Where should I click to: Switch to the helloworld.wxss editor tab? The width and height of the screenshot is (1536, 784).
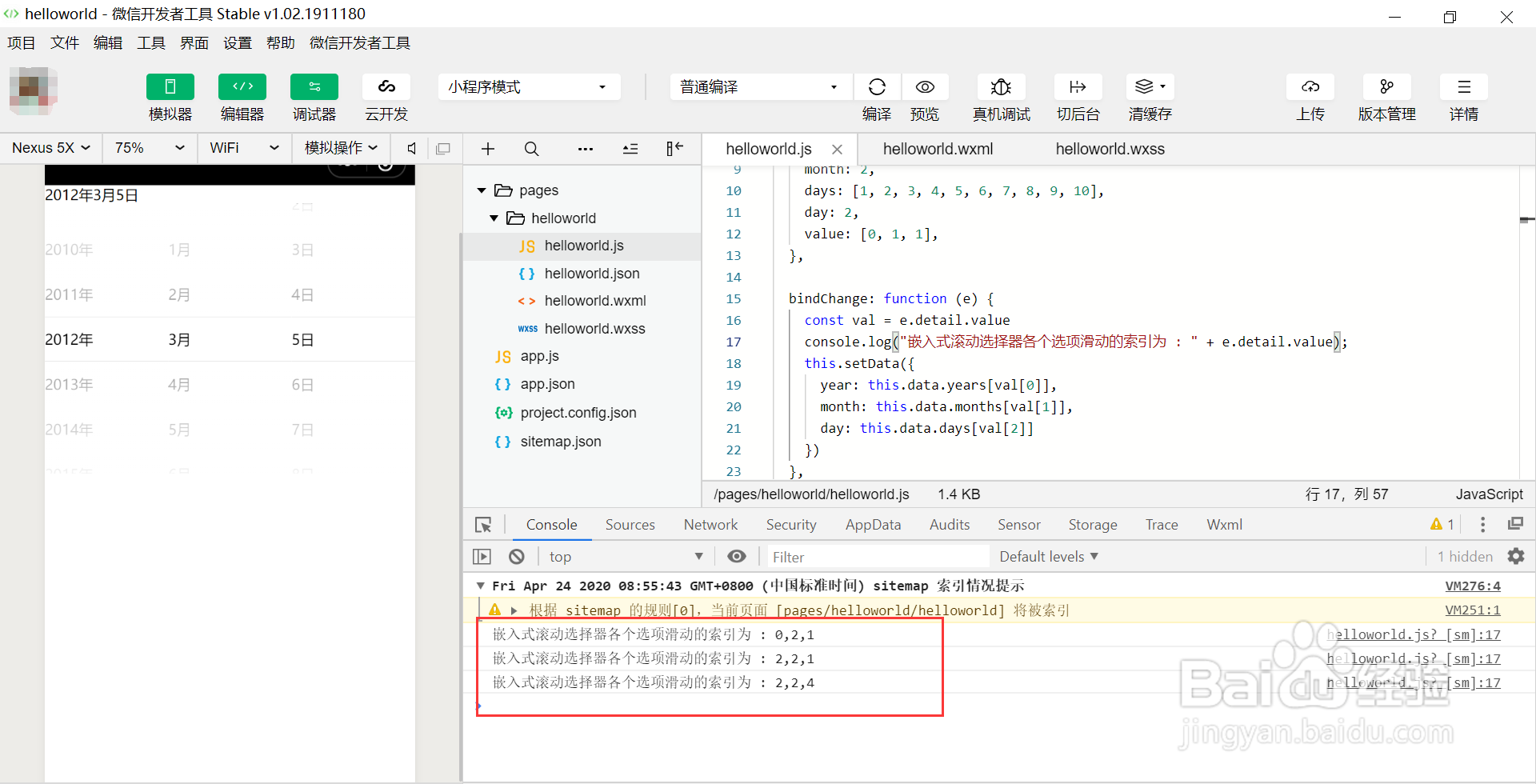click(1110, 149)
